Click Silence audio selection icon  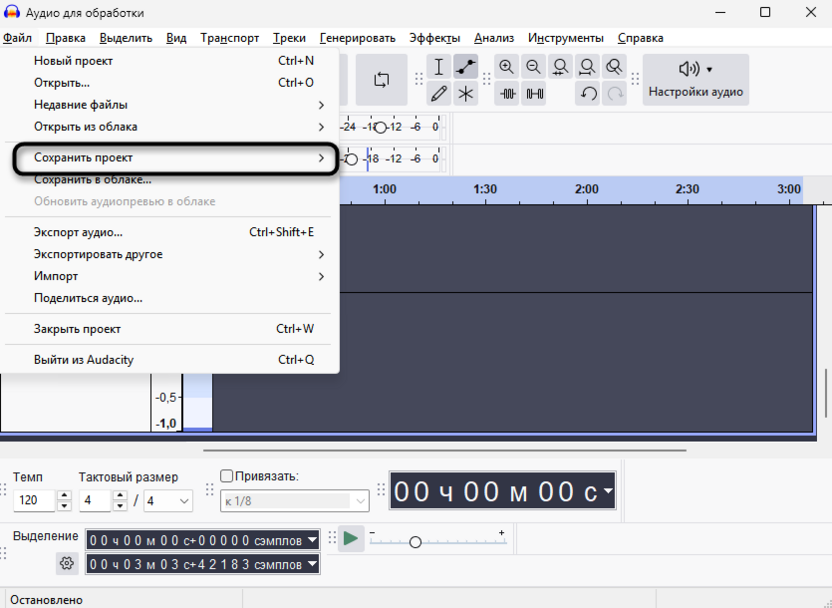pos(533,94)
